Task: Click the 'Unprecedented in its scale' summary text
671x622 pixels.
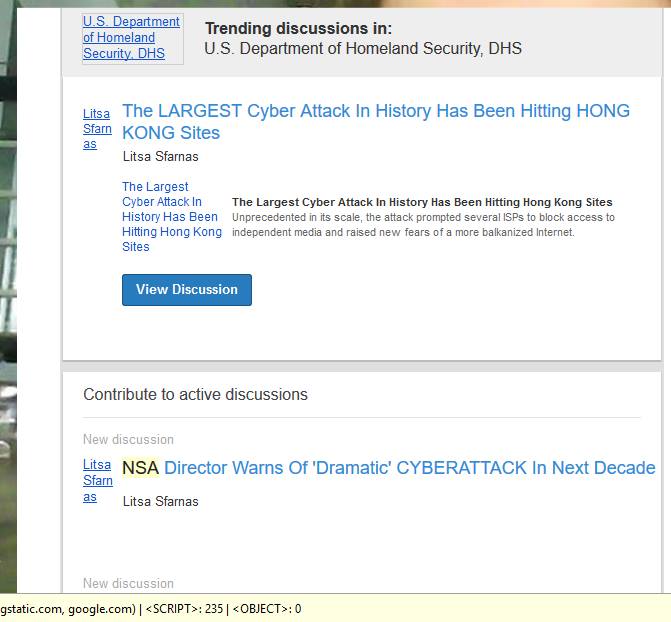Action: [423, 225]
